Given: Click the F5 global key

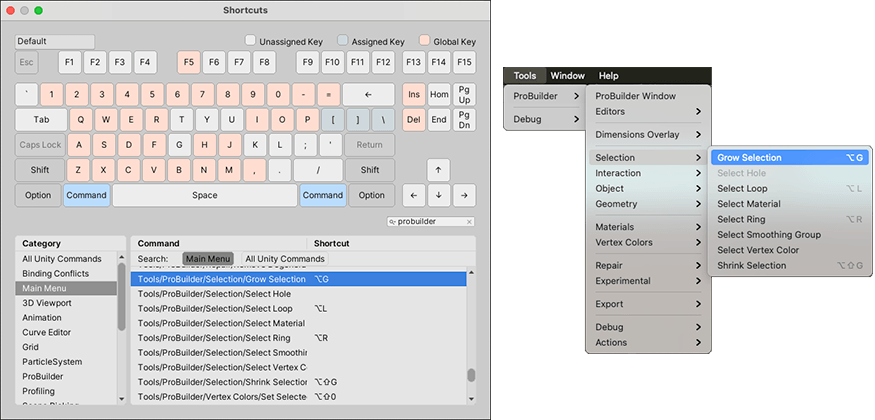Looking at the screenshot, I should [189, 62].
